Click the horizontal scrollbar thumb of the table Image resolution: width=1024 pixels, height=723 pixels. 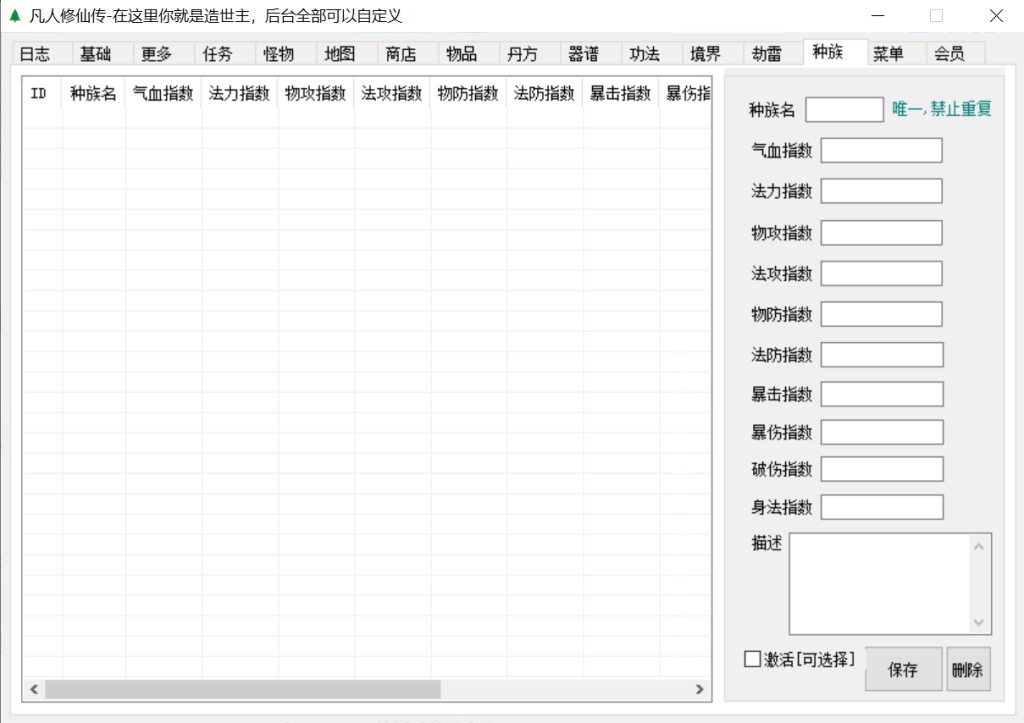[242, 689]
